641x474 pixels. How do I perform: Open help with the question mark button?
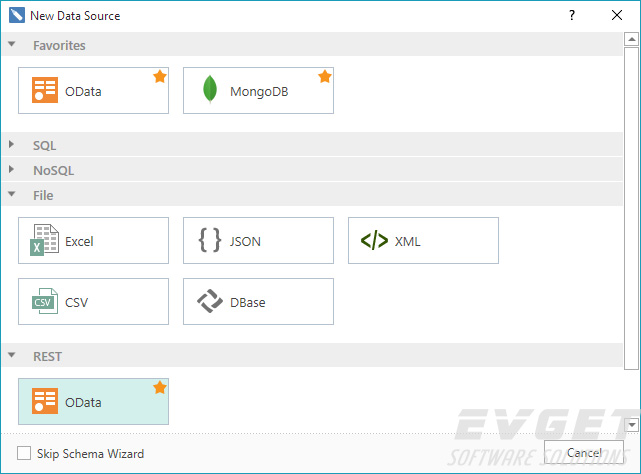pyautogui.click(x=572, y=16)
